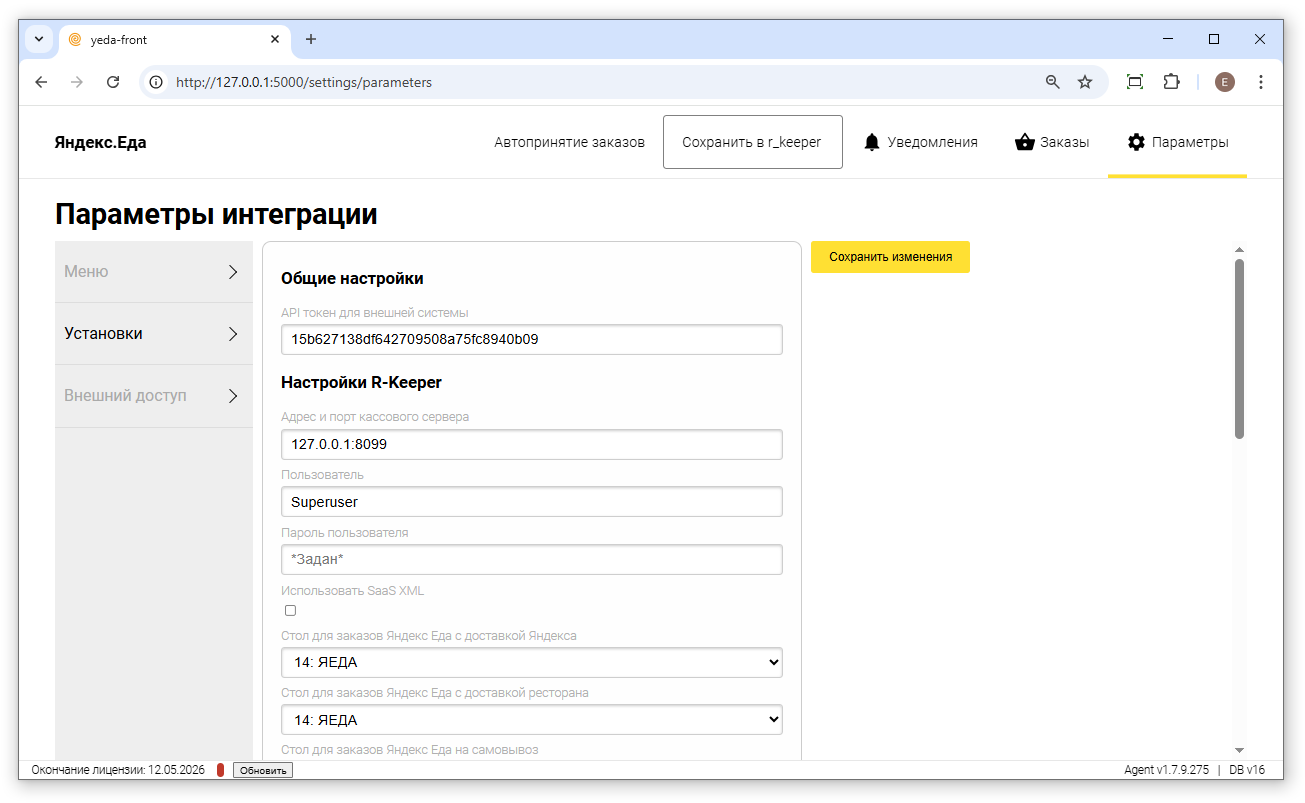Minimize the browser window
This screenshot has height=803, width=1305.
point(1168,39)
